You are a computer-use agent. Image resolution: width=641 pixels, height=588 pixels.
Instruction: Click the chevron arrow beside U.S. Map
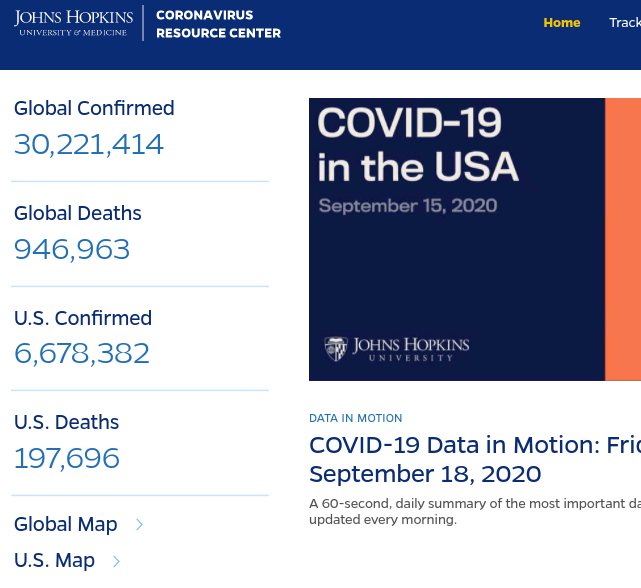[117, 561]
